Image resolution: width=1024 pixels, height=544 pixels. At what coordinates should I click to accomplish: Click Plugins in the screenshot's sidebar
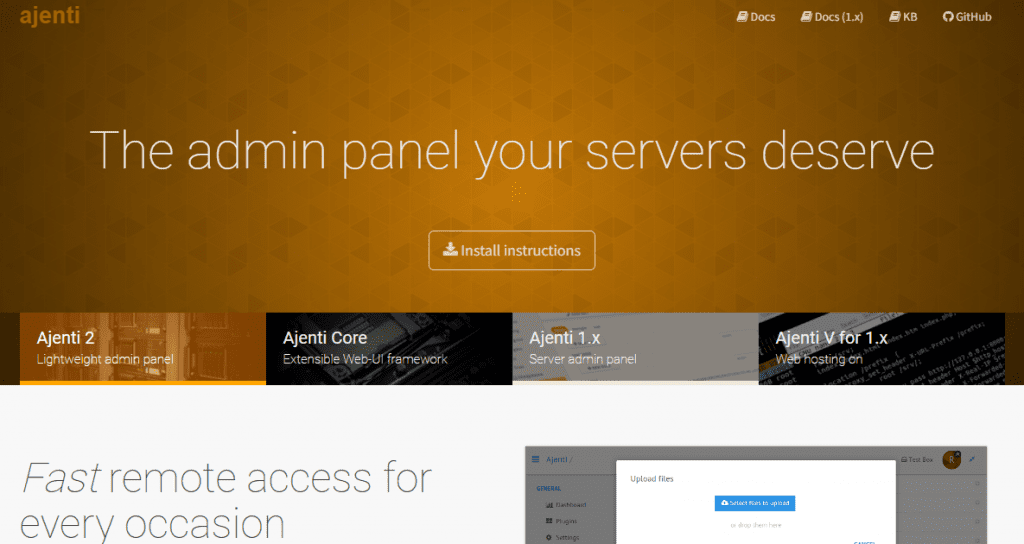pos(561,521)
